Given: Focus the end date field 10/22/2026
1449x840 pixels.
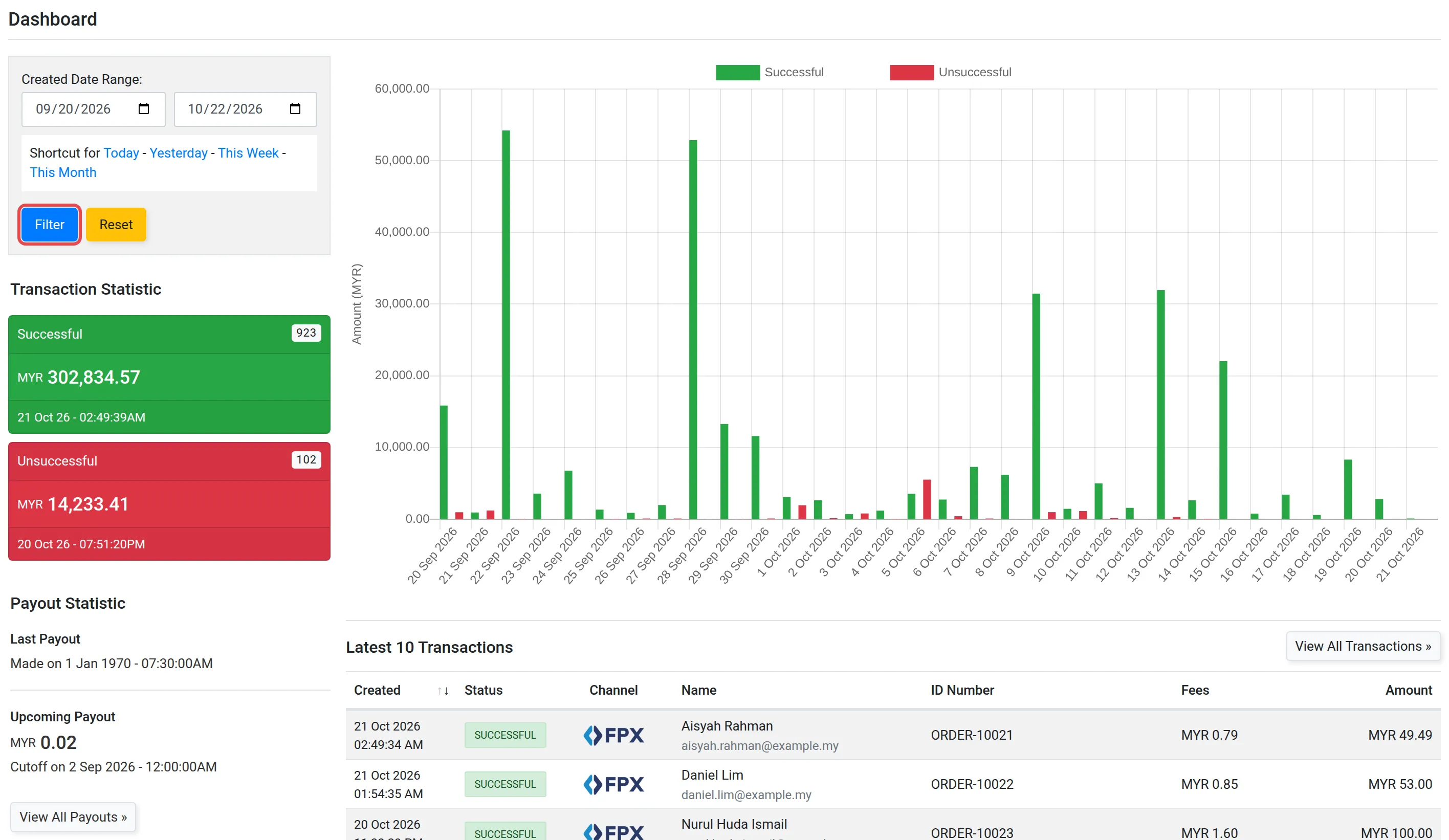Looking at the screenshot, I should pos(245,109).
